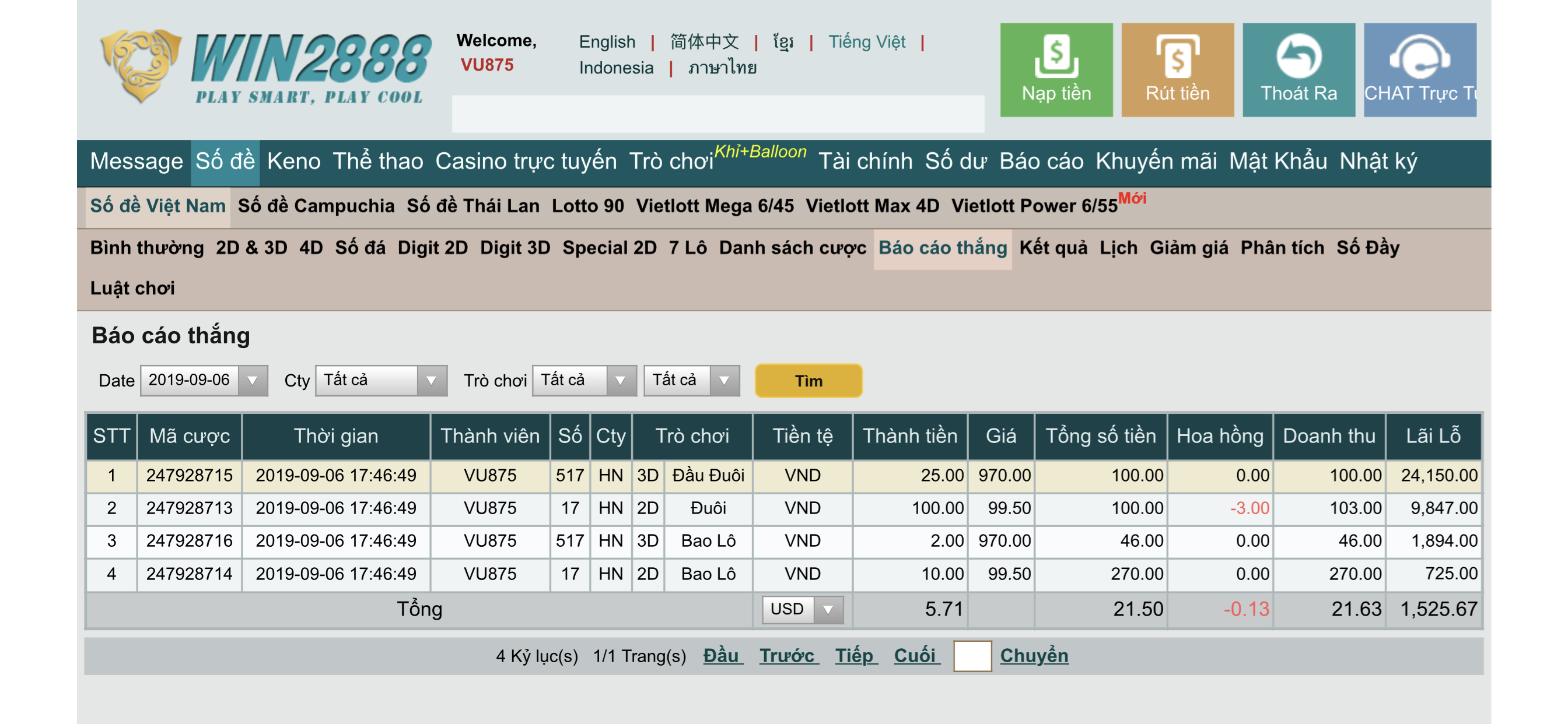Select the Số đề Thái Lan tab
Image resolution: width=1568 pixels, height=724 pixels.
coord(473,206)
